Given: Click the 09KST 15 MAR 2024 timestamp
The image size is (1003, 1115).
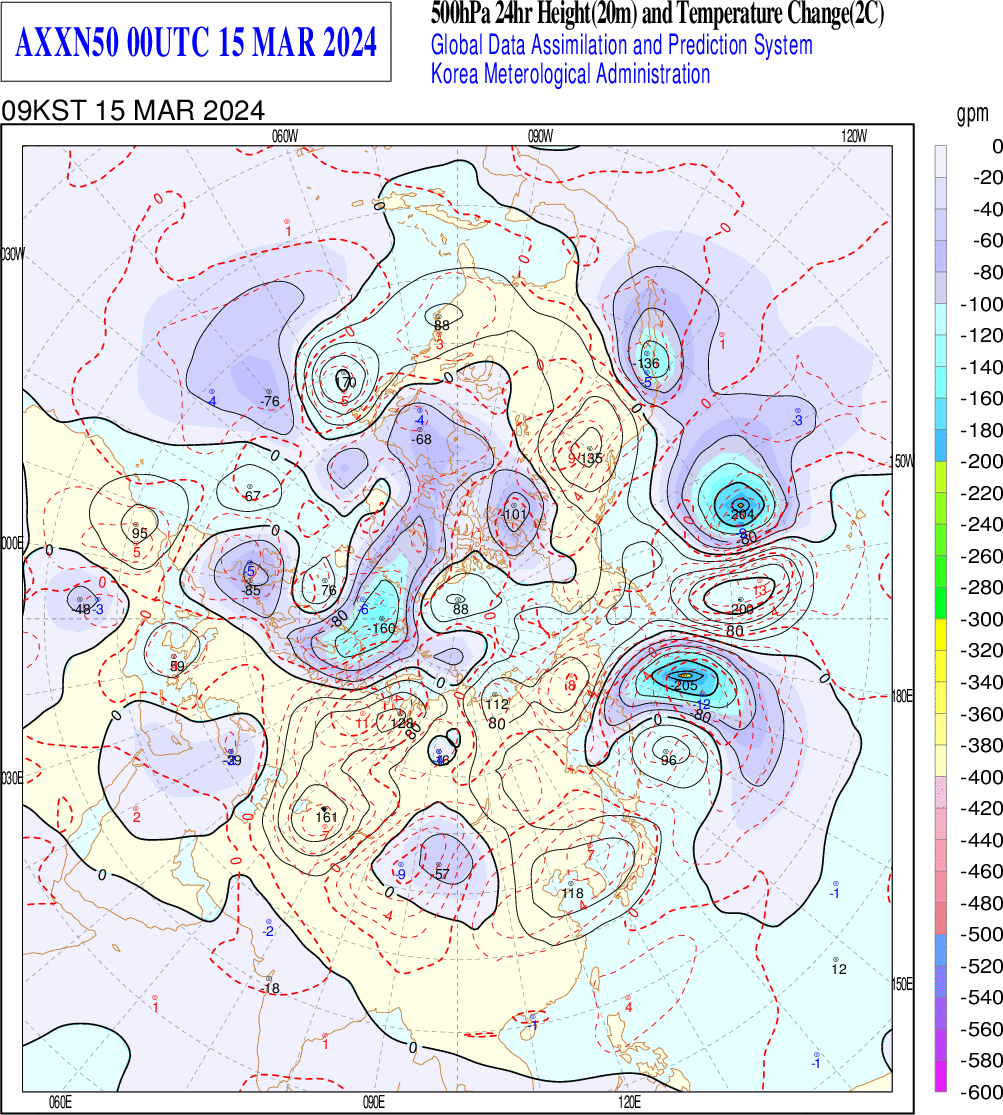Looking at the screenshot, I should [133, 111].
